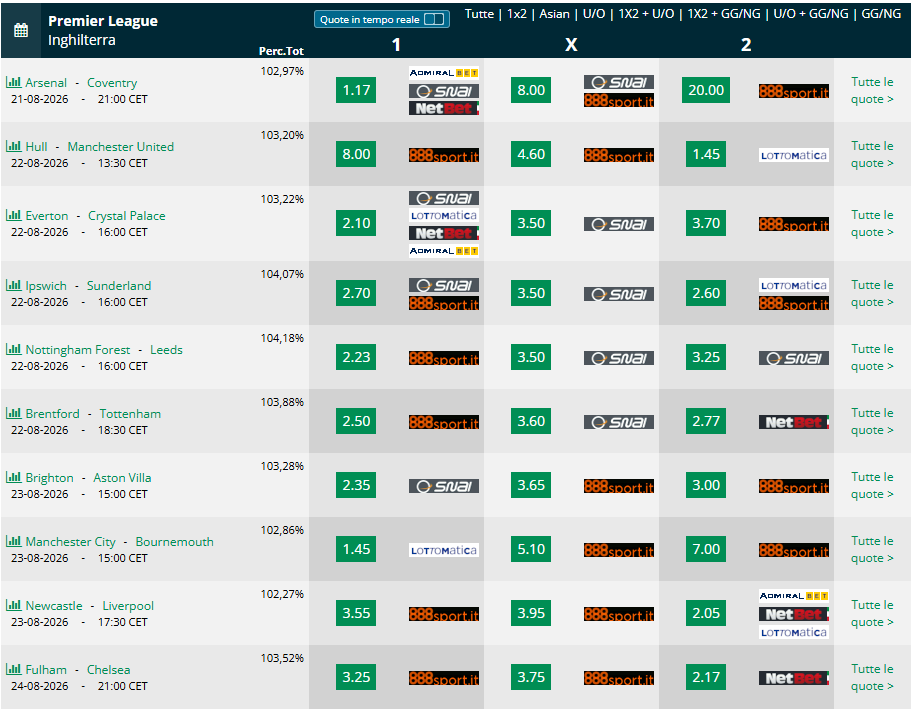Open stats chart icon for Fulham - Chelsea
The image size is (911, 711).
[13, 669]
